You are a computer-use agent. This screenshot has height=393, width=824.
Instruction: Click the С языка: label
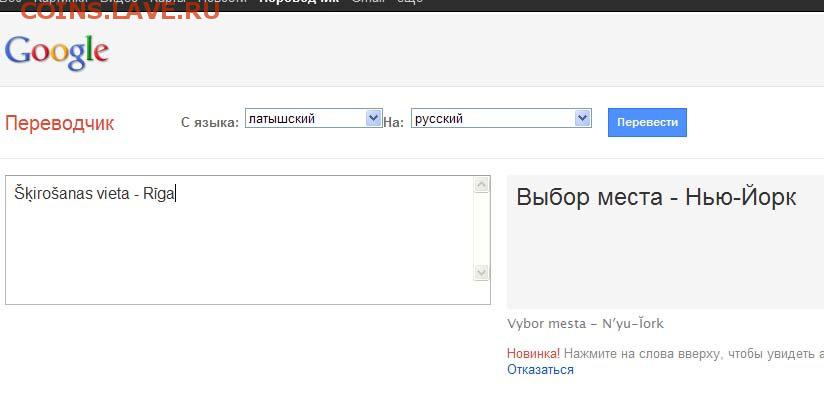210,123
